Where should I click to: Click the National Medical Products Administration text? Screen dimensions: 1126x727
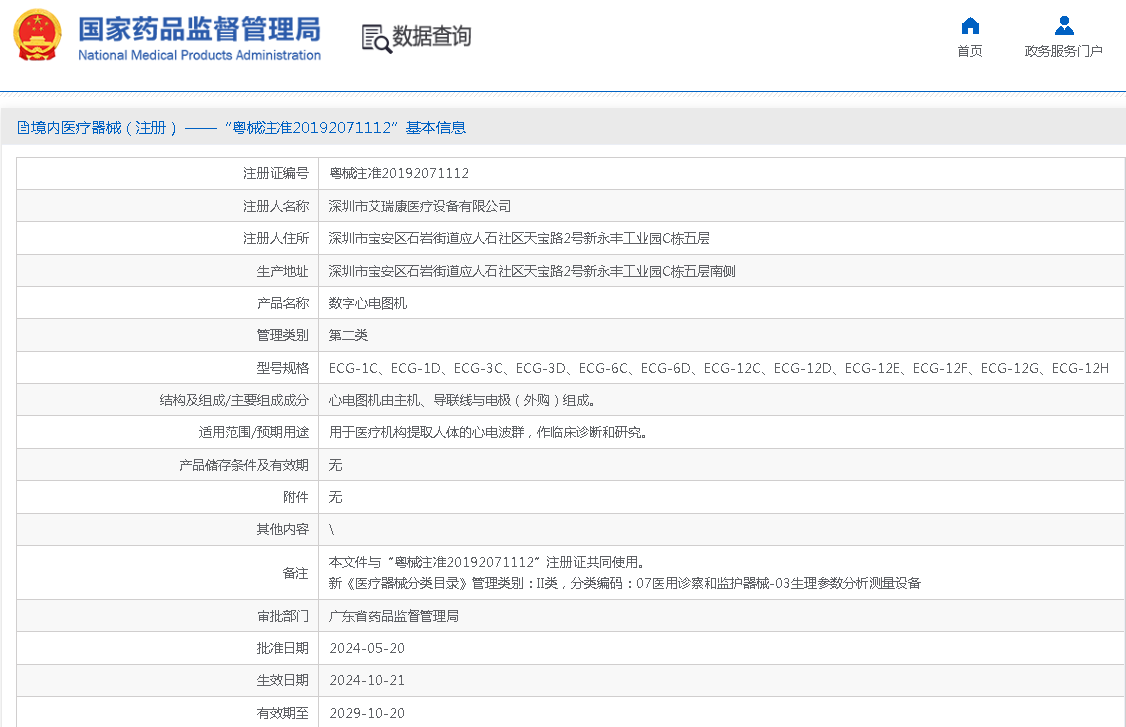click(199, 56)
